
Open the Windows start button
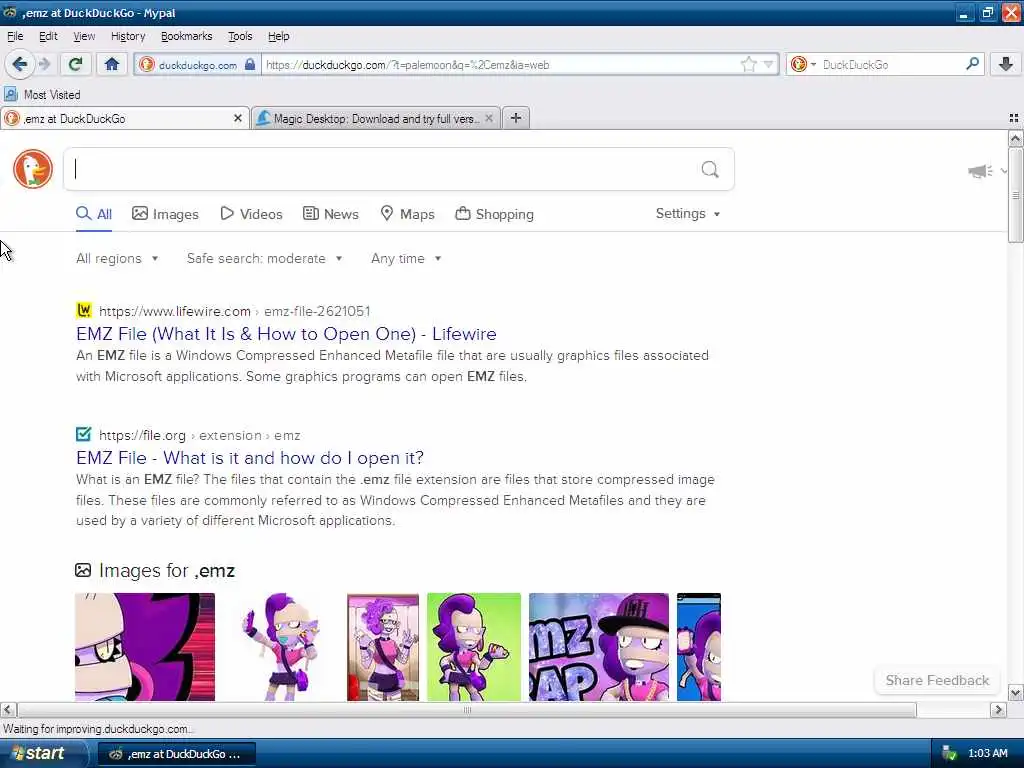(x=42, y=754)
